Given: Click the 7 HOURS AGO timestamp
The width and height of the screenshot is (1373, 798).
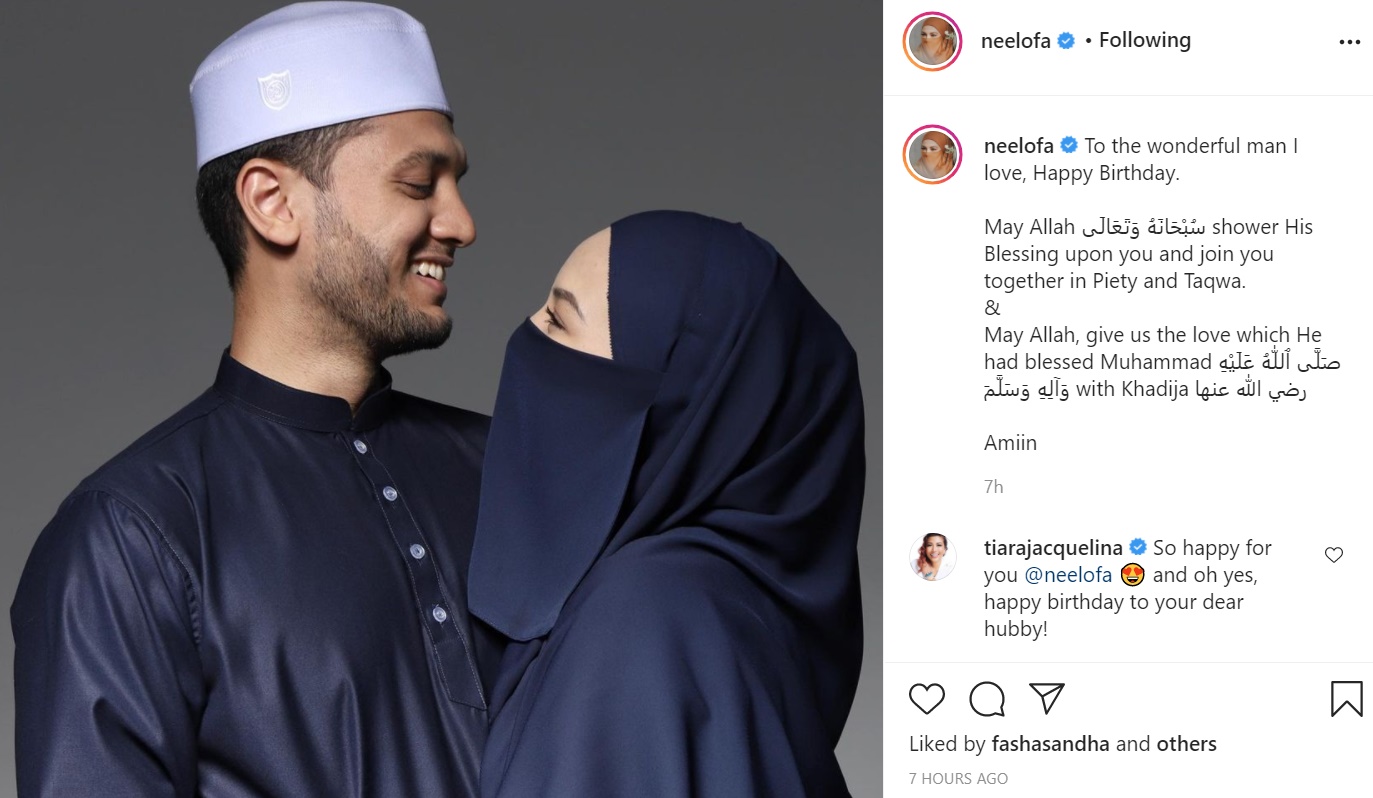Looking at the screenshot, I should (958, 778).
